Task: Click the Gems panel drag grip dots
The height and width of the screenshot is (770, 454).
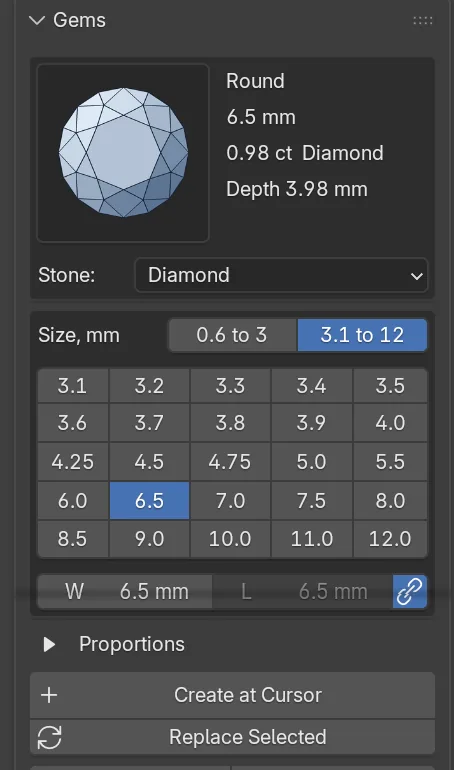Action: [423, 21]
